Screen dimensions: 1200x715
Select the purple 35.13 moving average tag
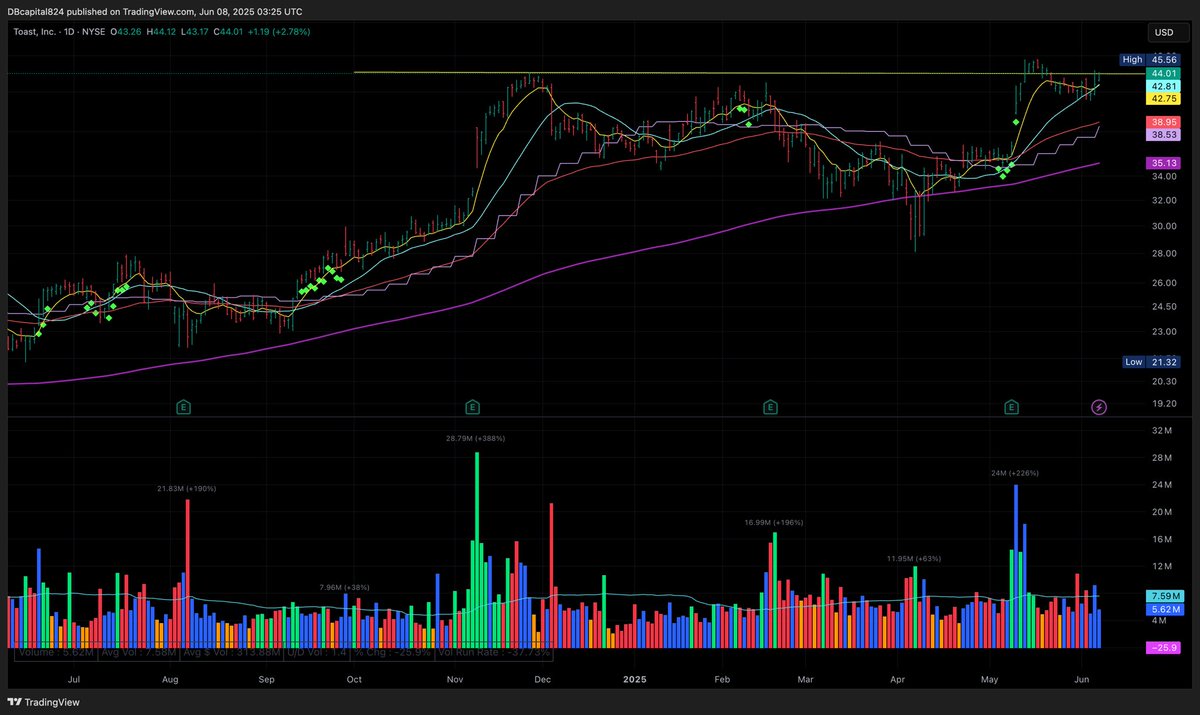coord(1163,163)
